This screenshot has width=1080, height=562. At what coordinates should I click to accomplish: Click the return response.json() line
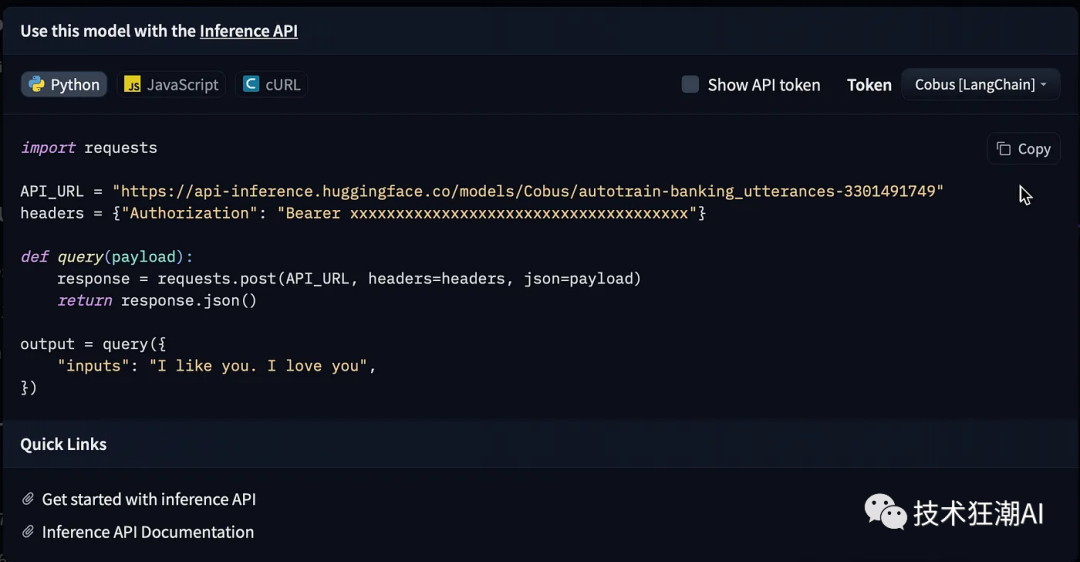156,301
